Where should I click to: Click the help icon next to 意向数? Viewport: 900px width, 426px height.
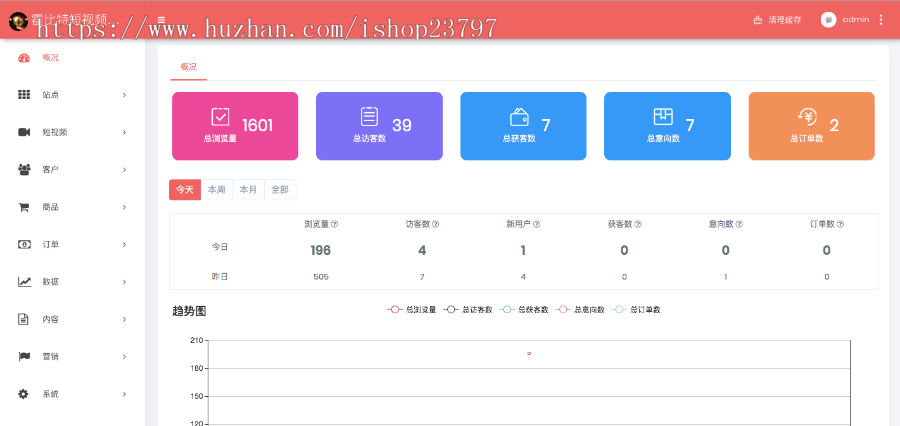tap(739, 224)
